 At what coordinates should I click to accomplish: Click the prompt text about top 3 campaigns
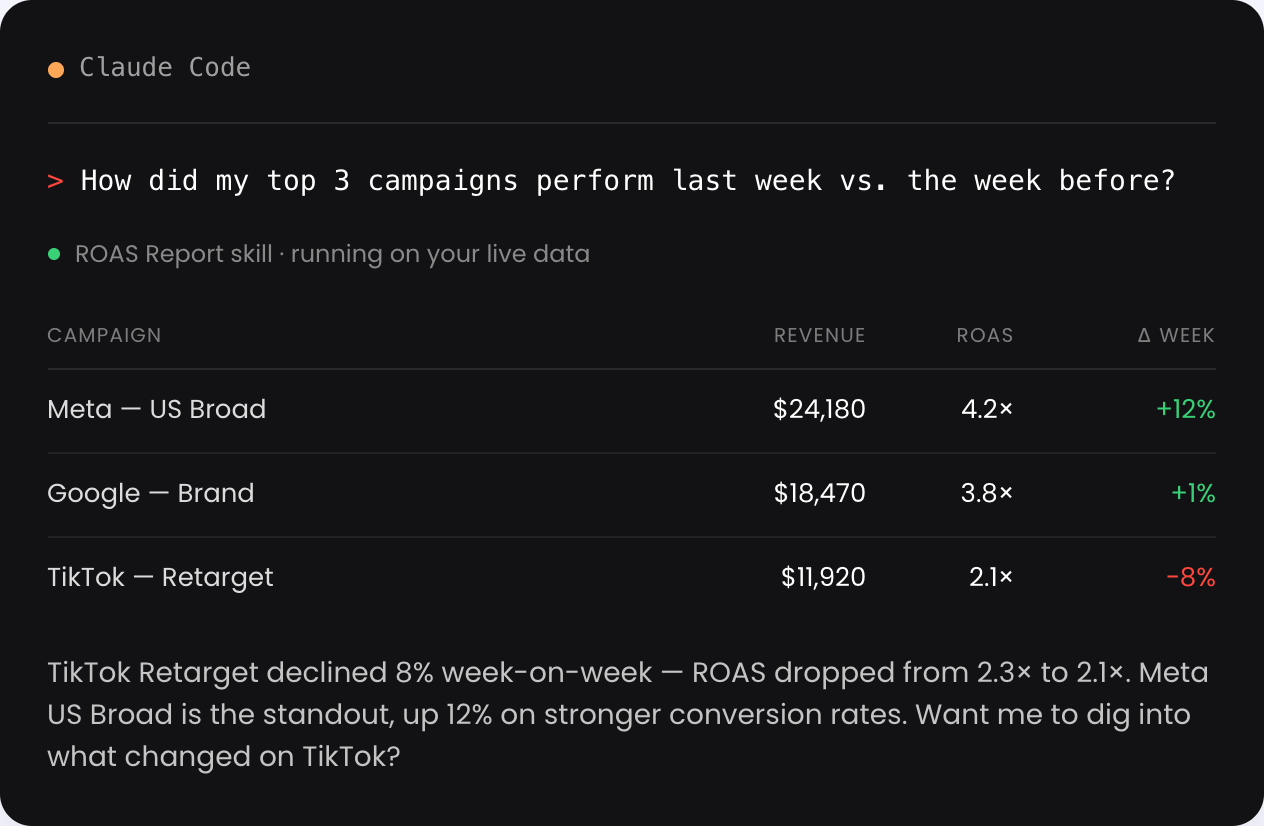628,181
